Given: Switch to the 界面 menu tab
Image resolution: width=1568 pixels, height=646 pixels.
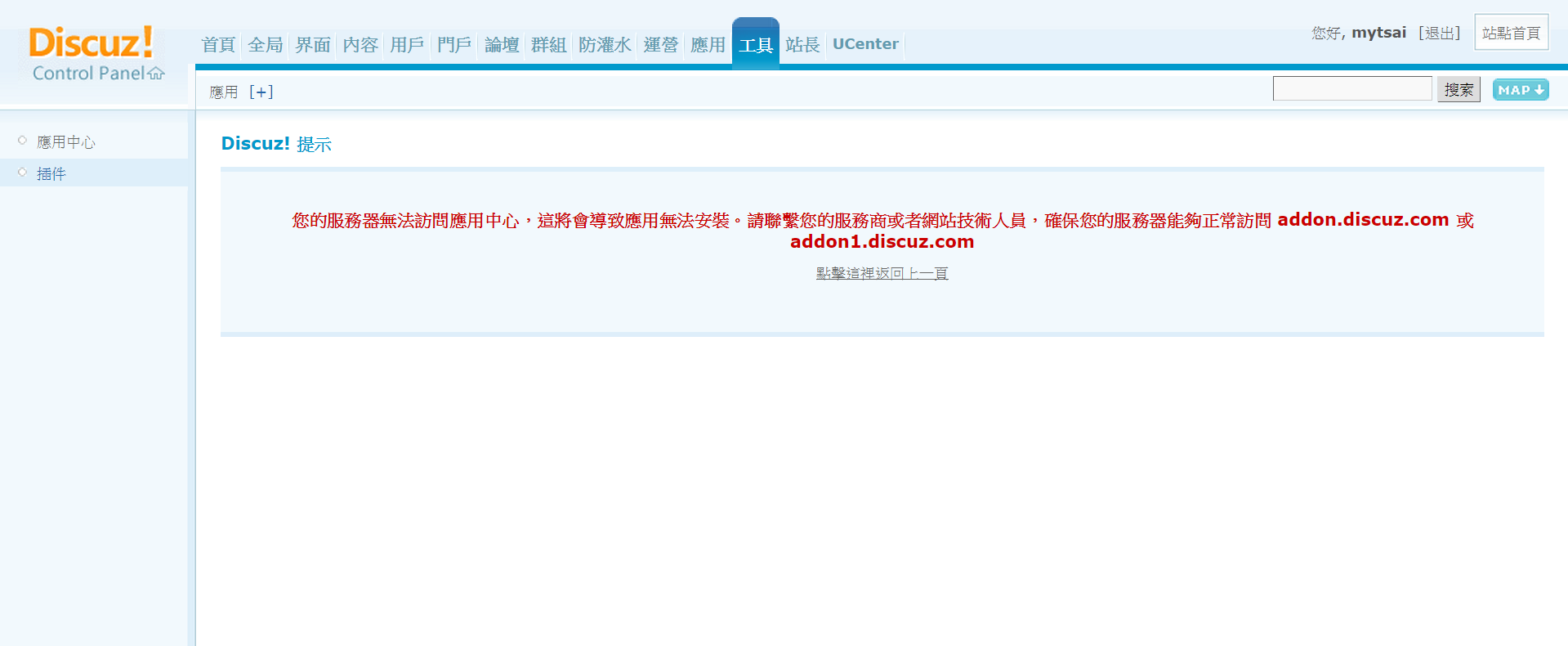Looking at the screenshot, I should pos(313,44).
